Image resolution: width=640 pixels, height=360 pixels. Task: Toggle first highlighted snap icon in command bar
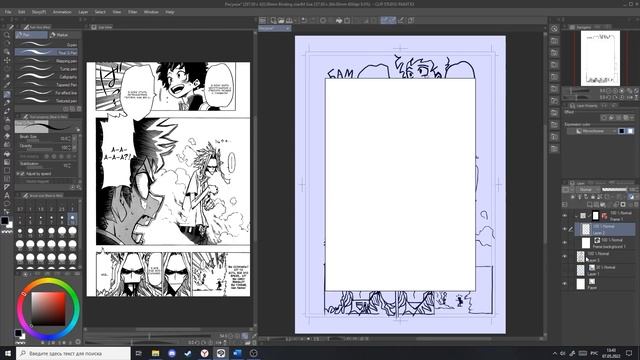(384, 20)
